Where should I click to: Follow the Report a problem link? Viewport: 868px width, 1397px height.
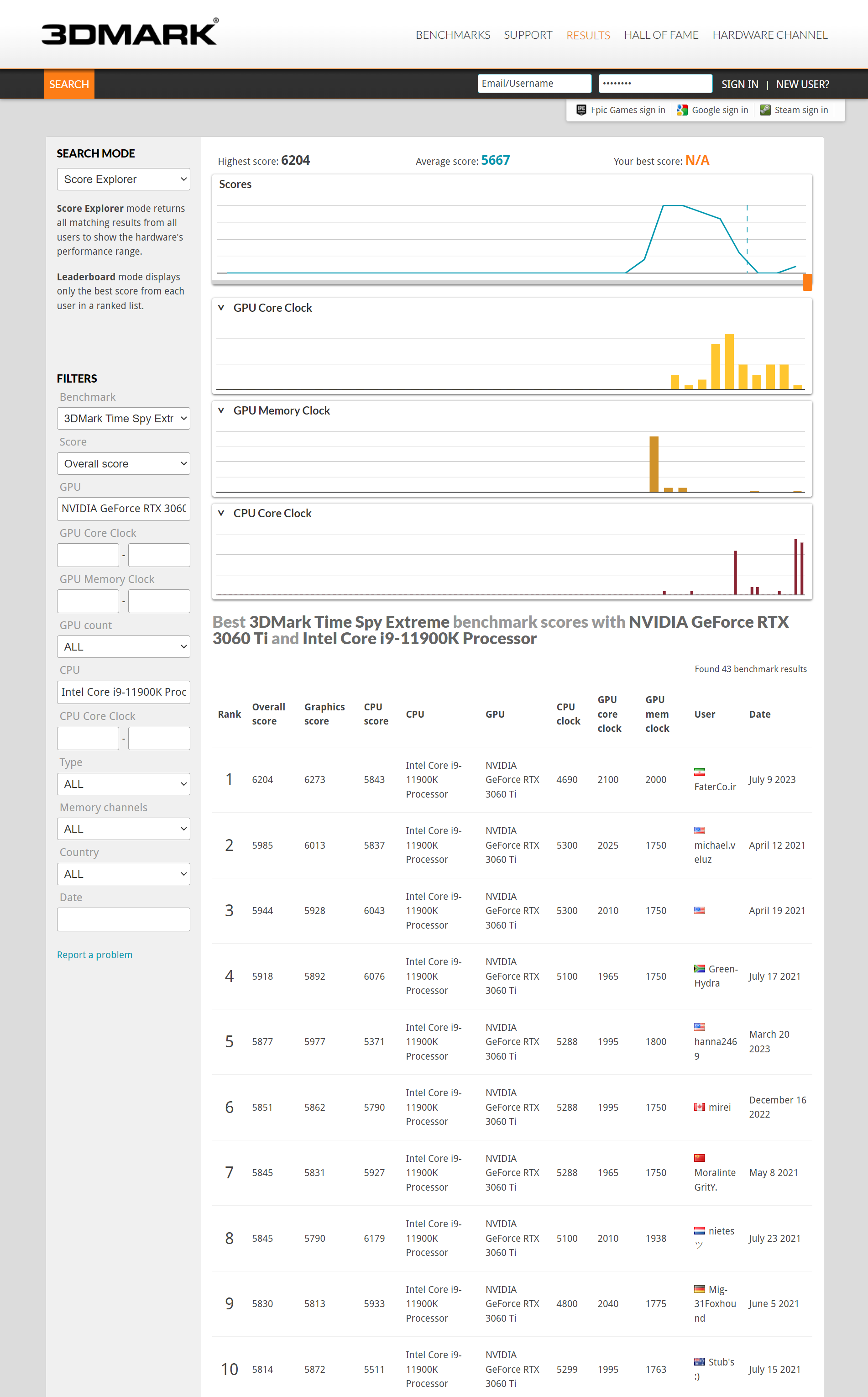click(x=95, y=955)
